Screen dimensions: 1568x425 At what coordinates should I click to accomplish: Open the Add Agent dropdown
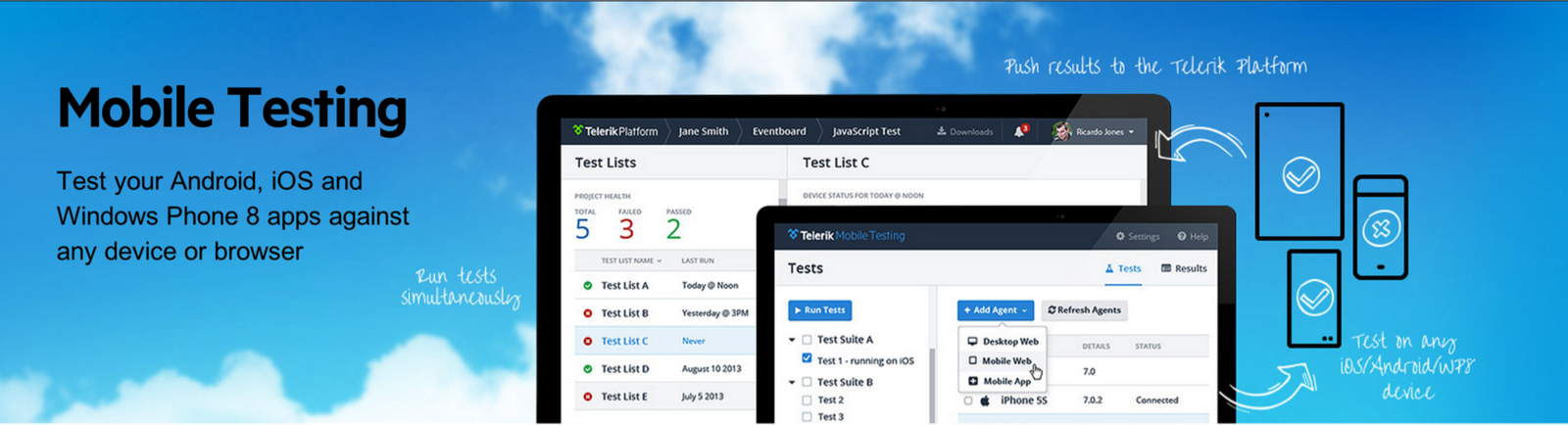click(996, 310)
